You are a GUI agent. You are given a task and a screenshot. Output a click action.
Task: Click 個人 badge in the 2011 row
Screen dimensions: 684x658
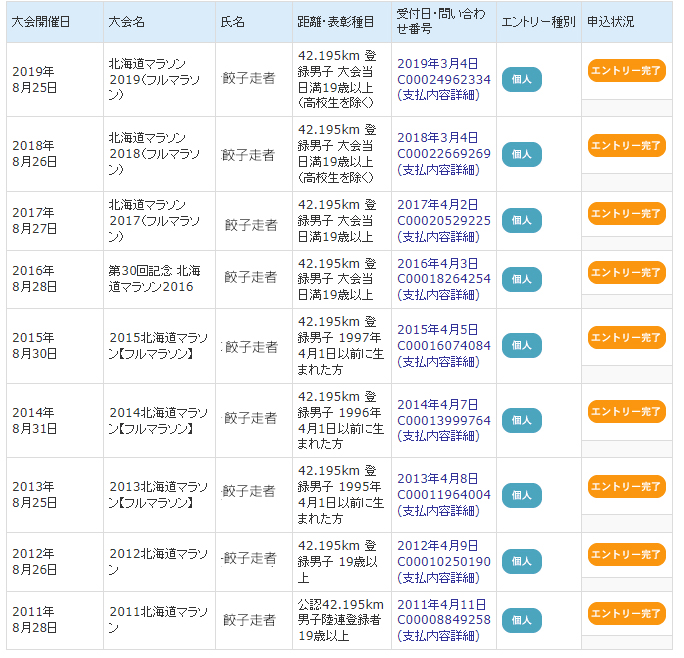(522, 620)
